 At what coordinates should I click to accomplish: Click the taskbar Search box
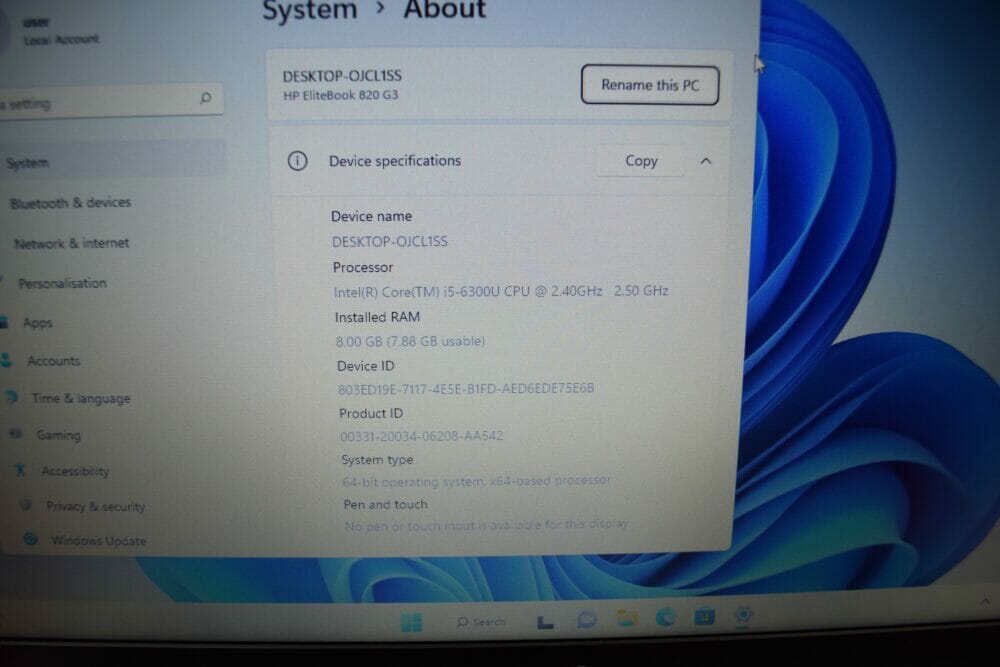pos(481,622)
